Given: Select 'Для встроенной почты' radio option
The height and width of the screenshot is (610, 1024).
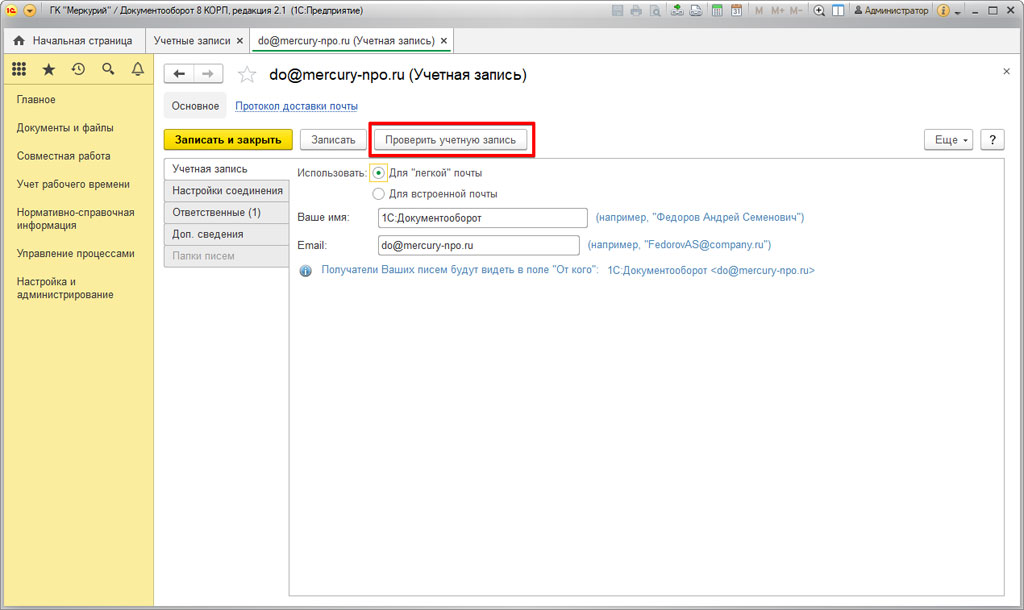Looking at the screenshot, I should click(x=378, y=194).
